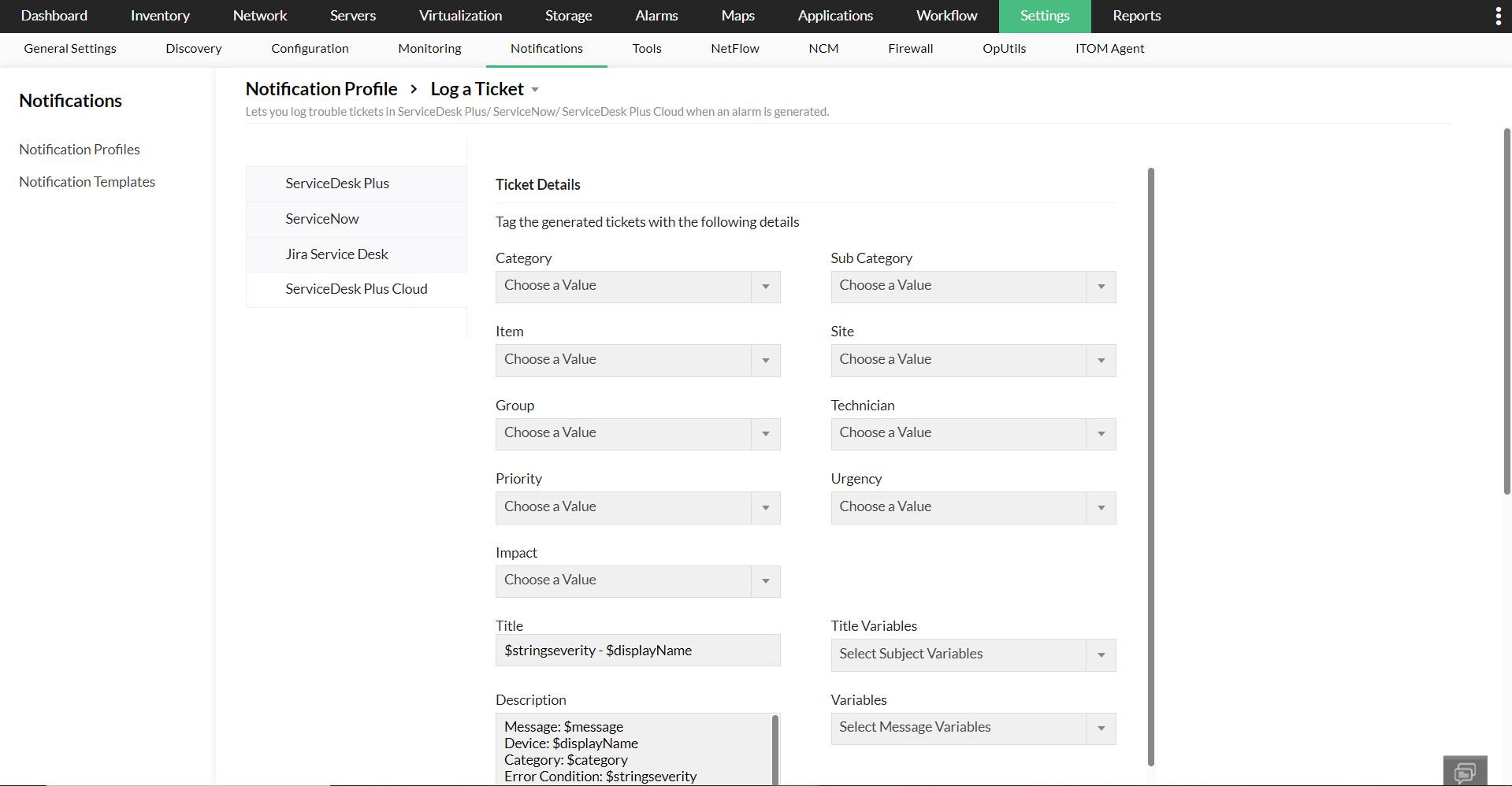
Task: Expand the Sub Category dropdown
Action: point(972,287)
